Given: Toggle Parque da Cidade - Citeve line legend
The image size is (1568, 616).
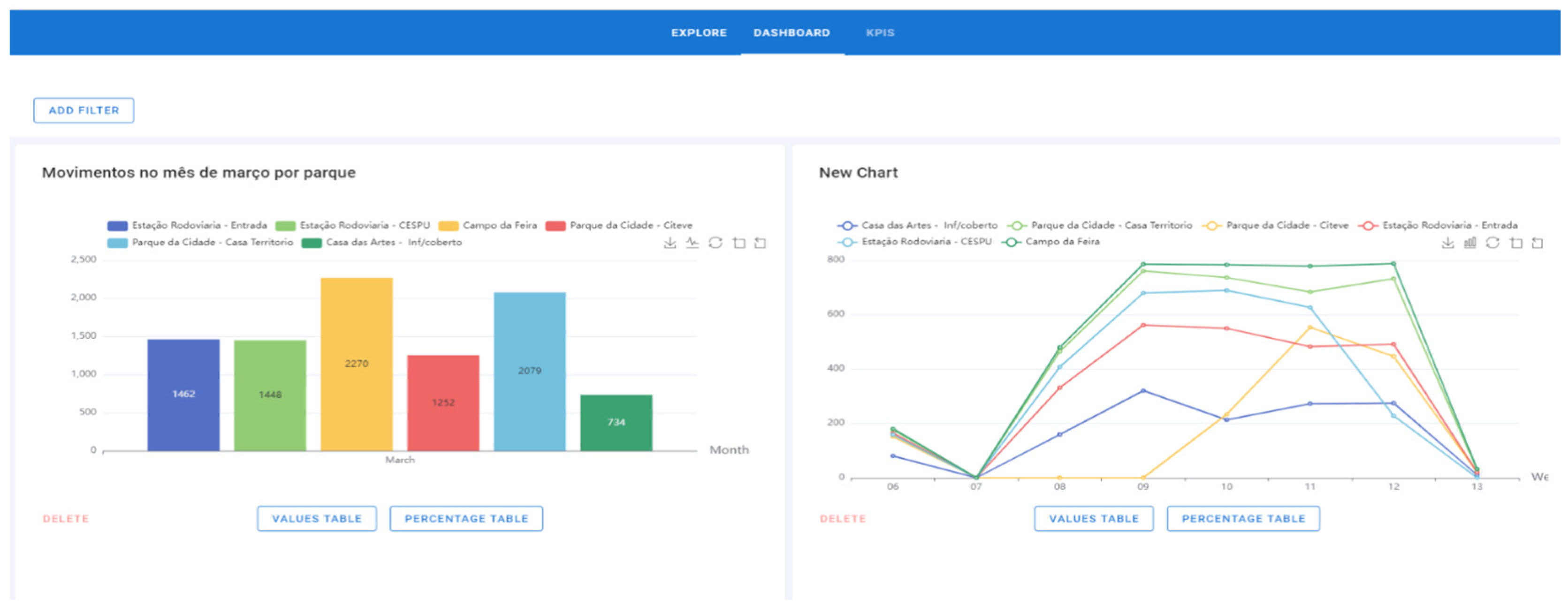Looking at the screenshot, I should (1276, 225).
